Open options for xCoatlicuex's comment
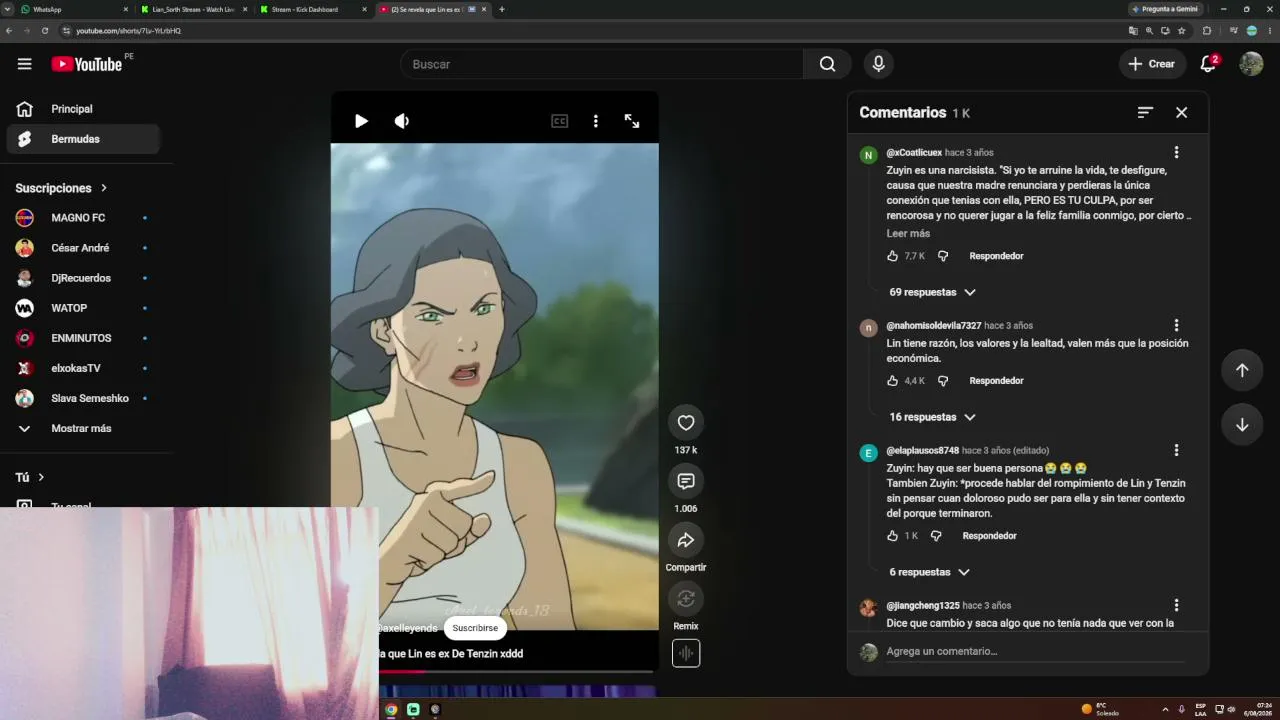 pos(1176,153)
